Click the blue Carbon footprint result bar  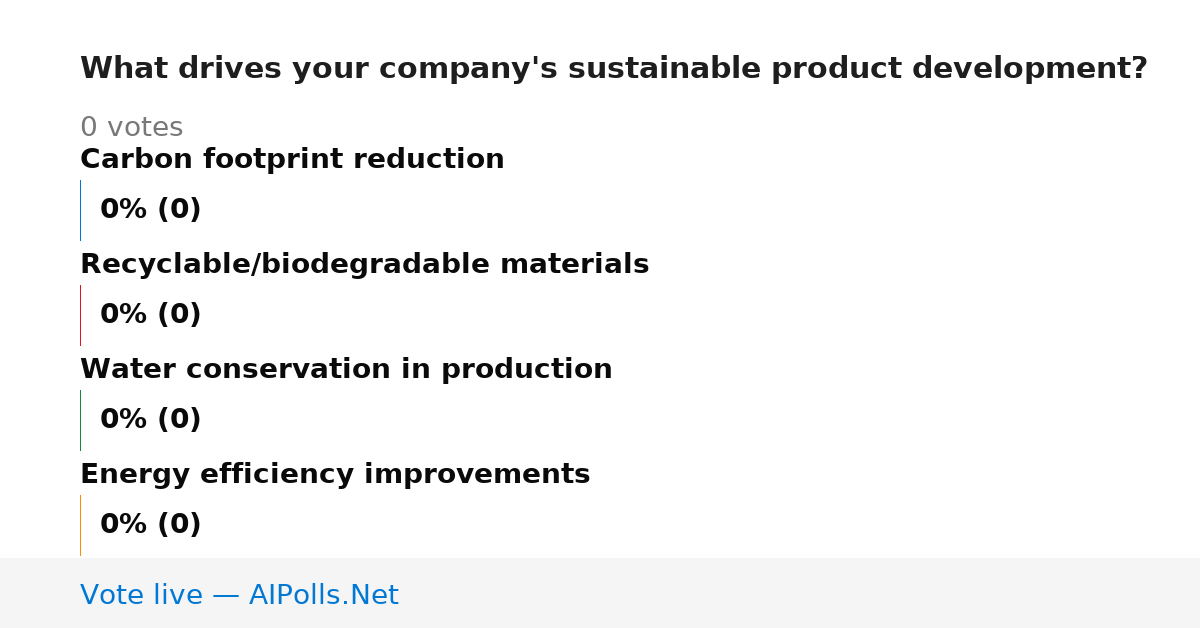pyautogui.click(x=80, y=210)
